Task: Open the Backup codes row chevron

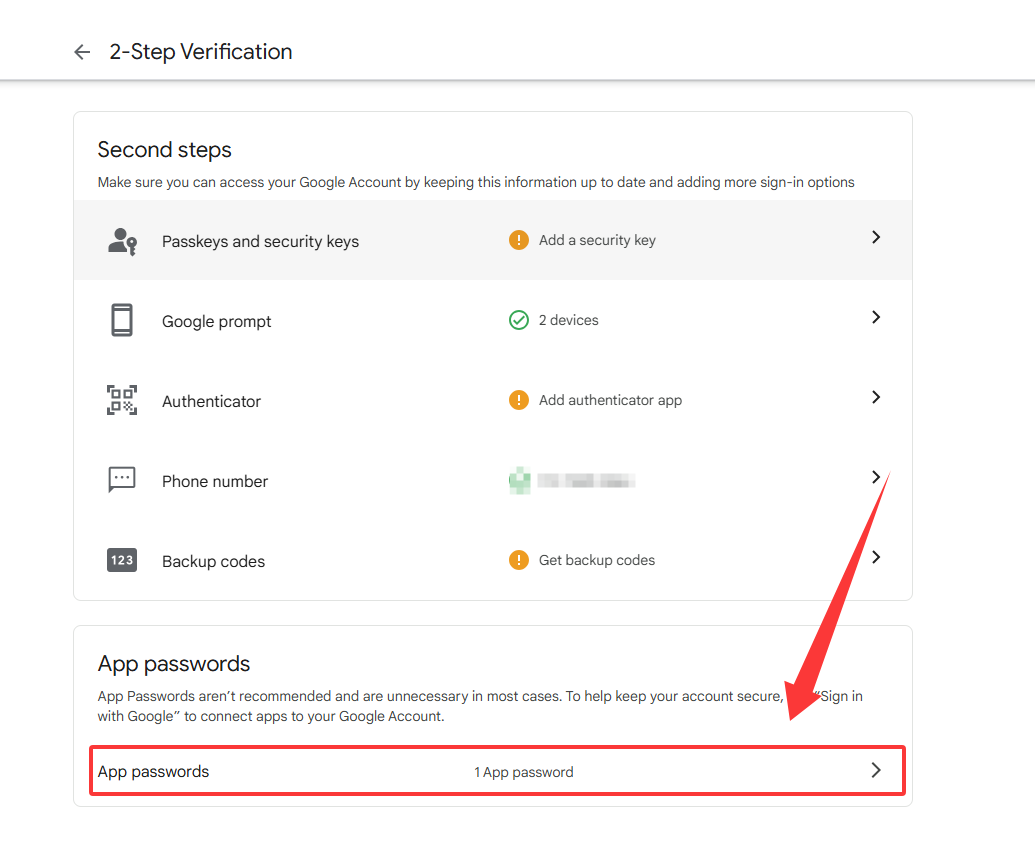Action: tap(876, 557)
